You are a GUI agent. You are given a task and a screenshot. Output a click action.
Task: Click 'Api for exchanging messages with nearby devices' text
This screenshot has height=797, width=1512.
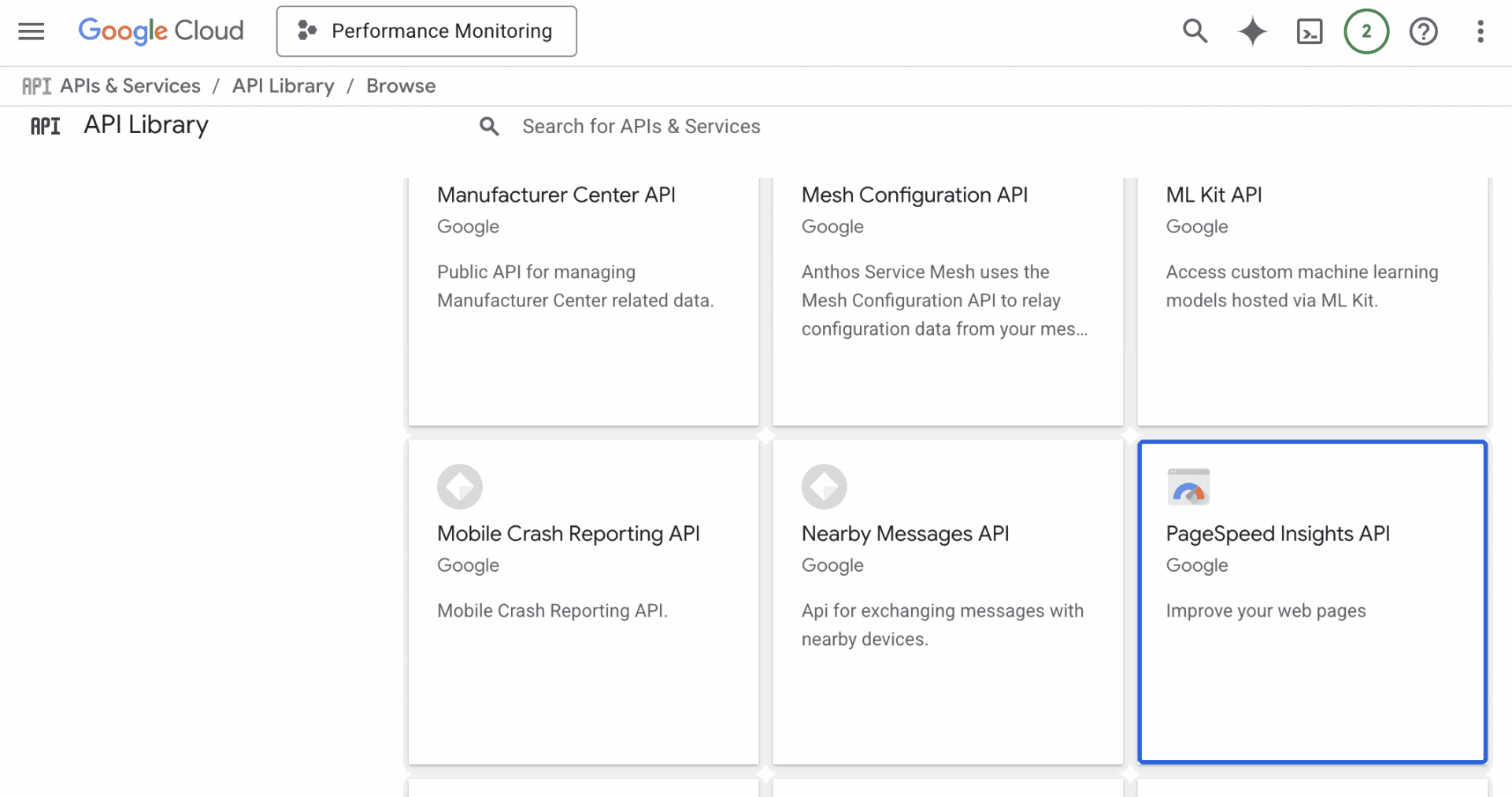click(x=943, y=625)
